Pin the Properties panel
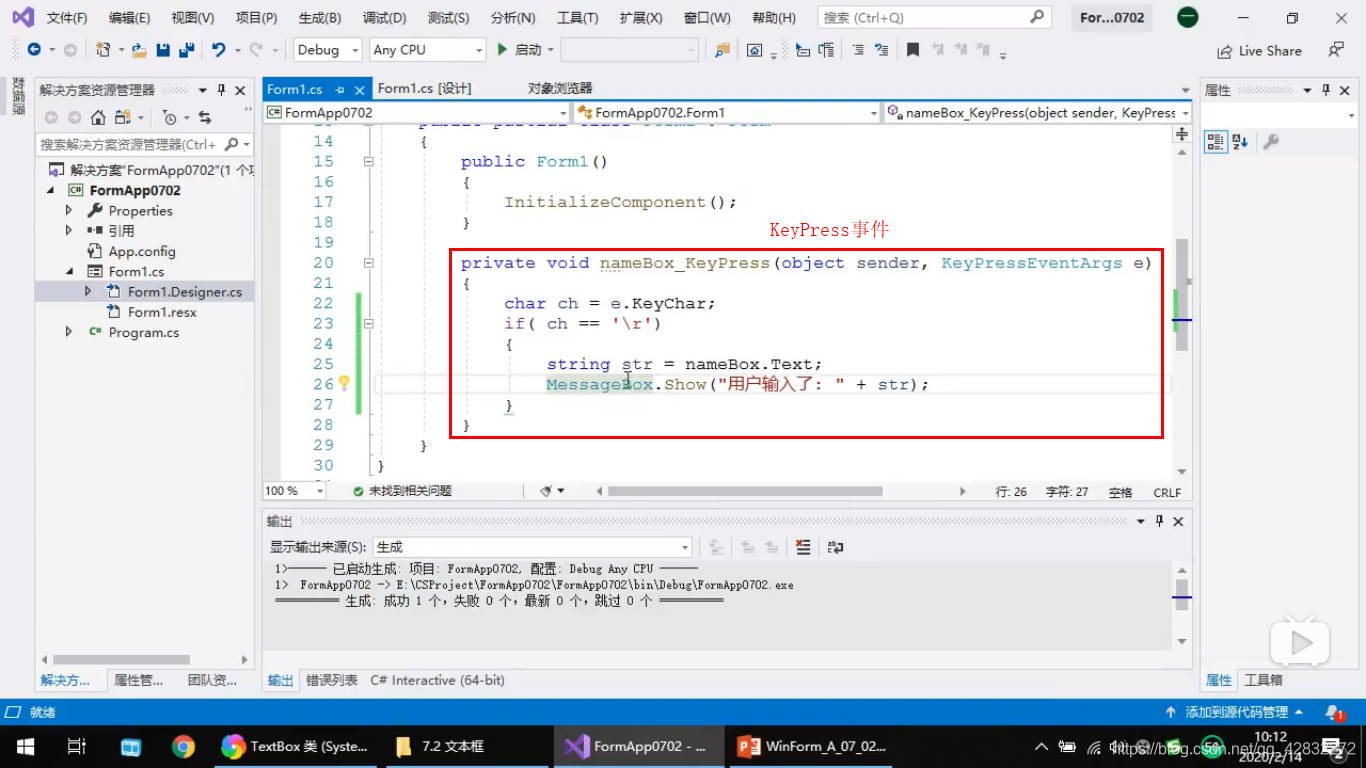The image size is (1366, 768). pyautogui.click(x=1327, y=90)
